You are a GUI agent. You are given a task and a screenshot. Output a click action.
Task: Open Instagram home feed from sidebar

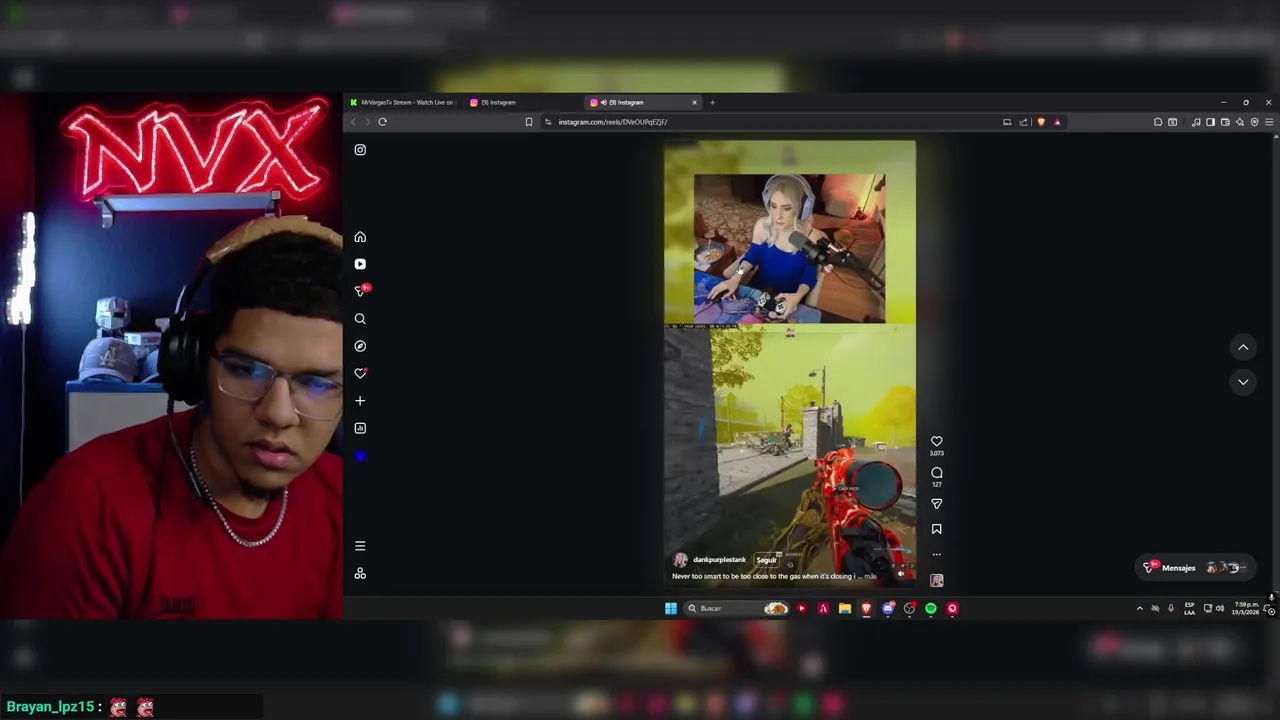pos(360,237)
